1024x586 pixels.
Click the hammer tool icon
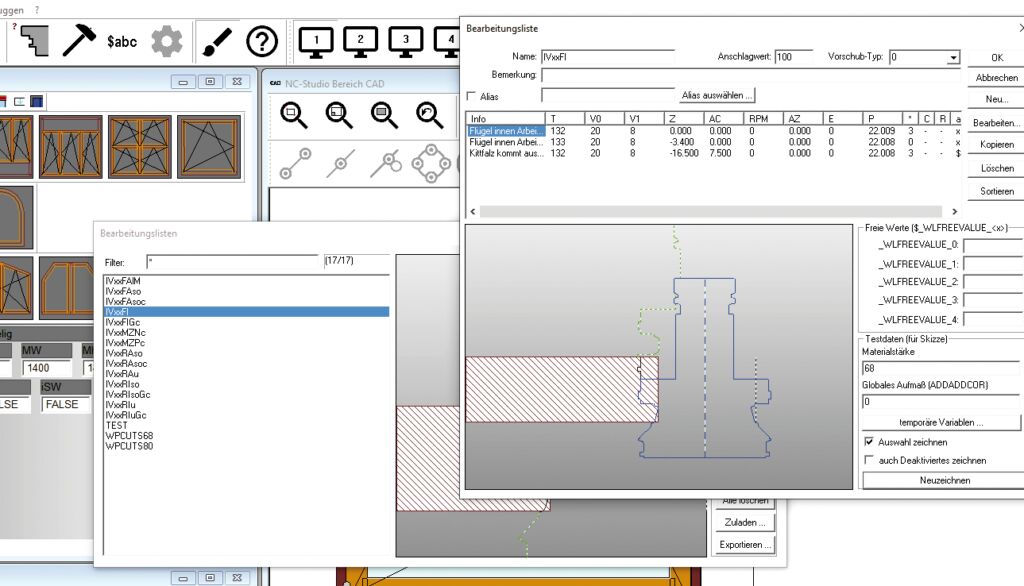coord(79,41)
